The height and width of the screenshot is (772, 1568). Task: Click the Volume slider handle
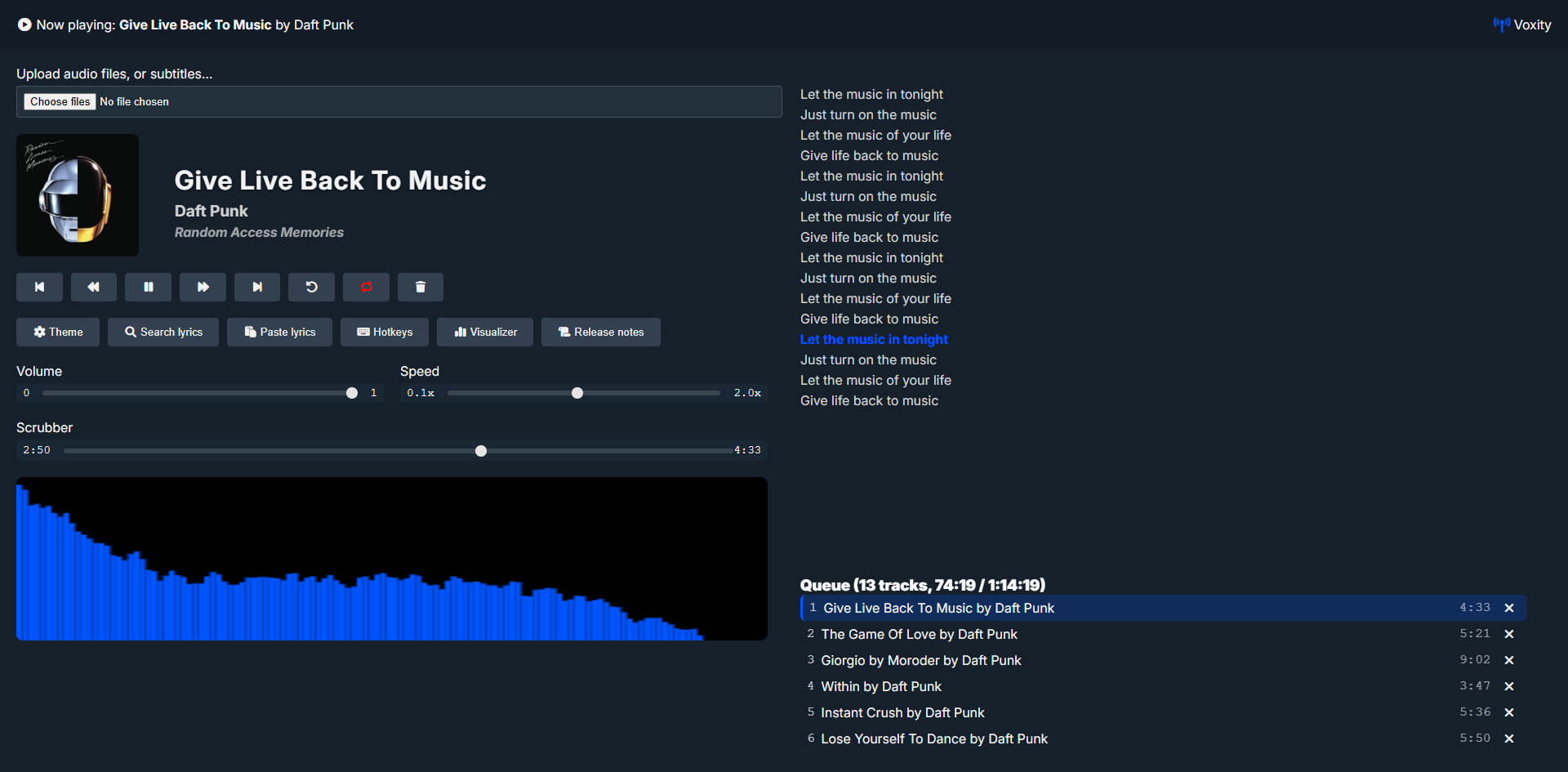click(x=352, y=393)
